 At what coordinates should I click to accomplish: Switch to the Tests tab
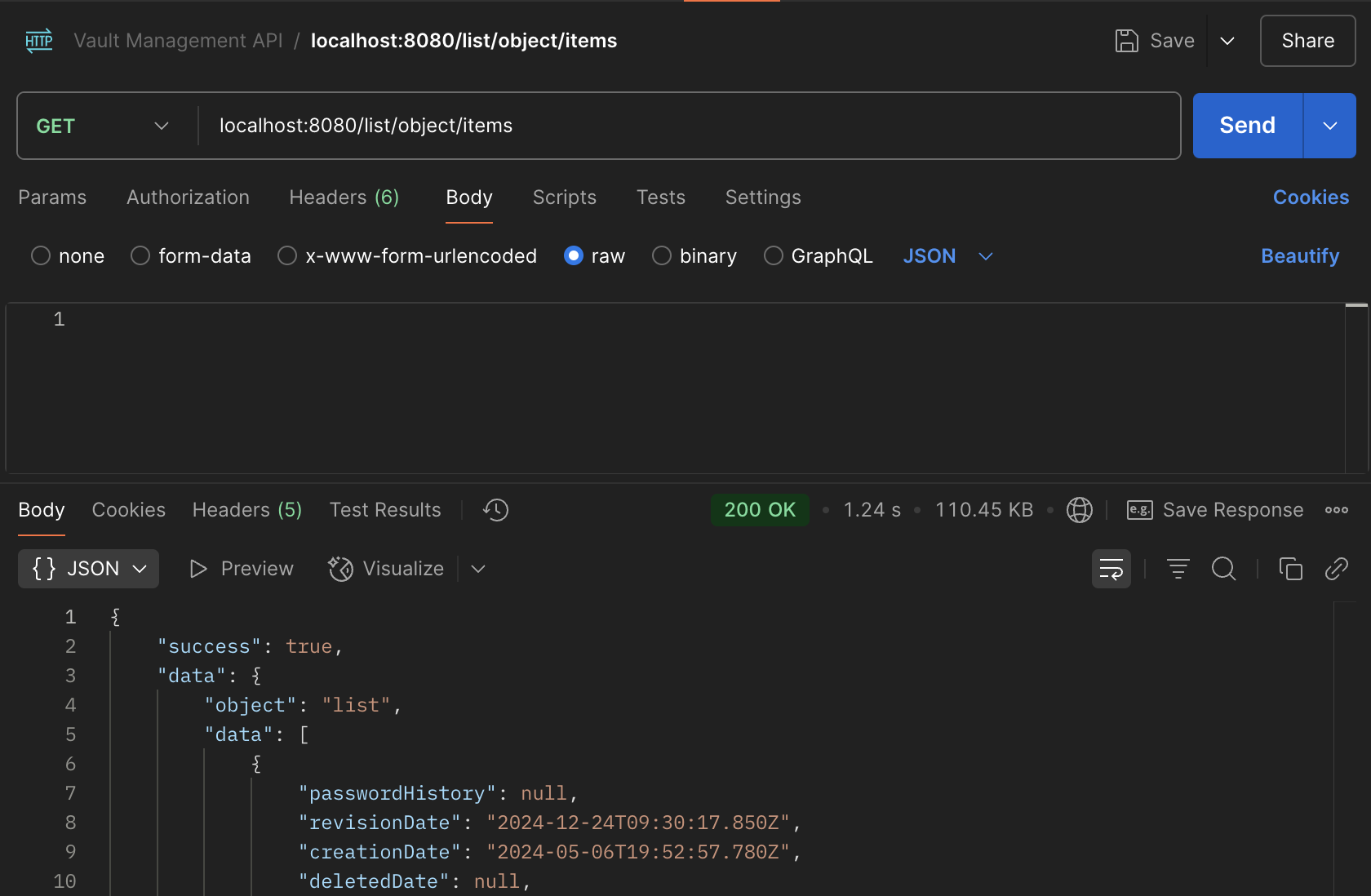(x=661, y=197)
